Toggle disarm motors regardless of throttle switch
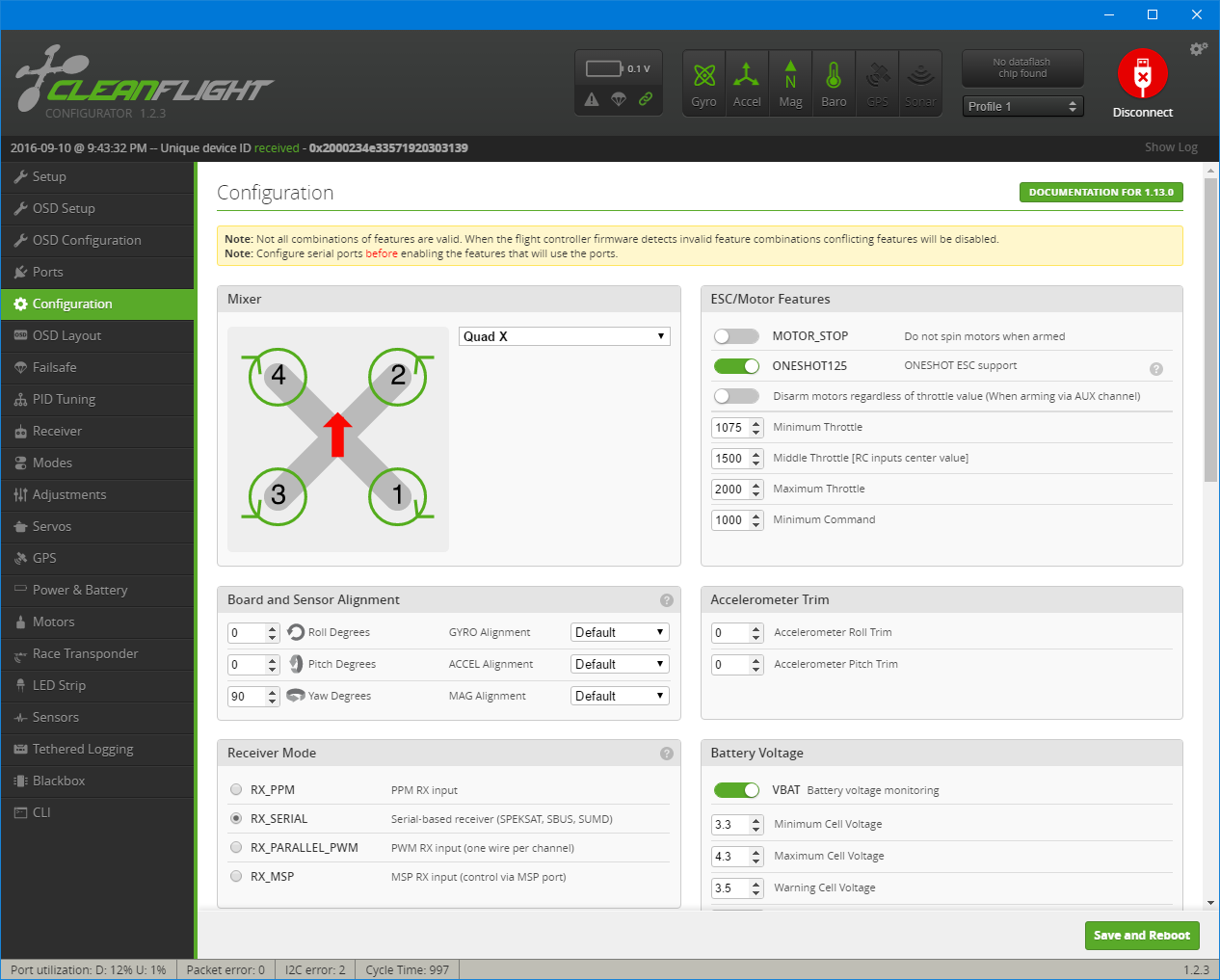This screenshot has height=980, width=1220. point(736,396)
